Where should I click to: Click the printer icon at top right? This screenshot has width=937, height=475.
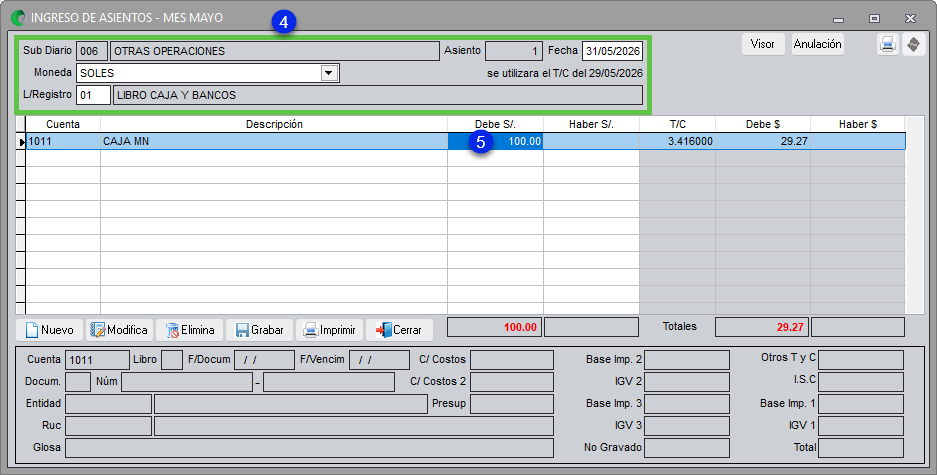(x=887, y=44)
